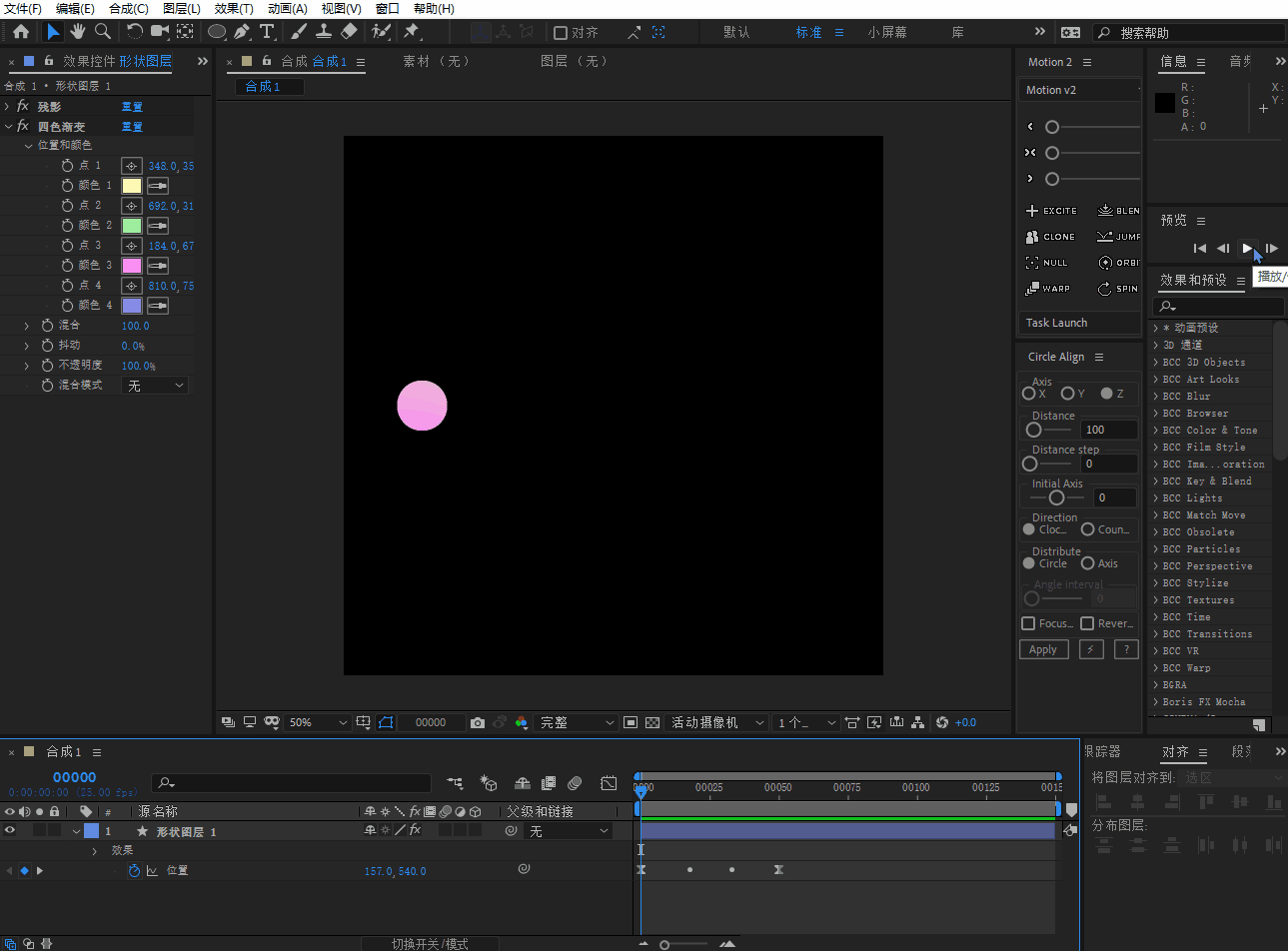Screen dimensions: 1288x951
Task: Open the 混合模式 dropdown
Action: 155,386
